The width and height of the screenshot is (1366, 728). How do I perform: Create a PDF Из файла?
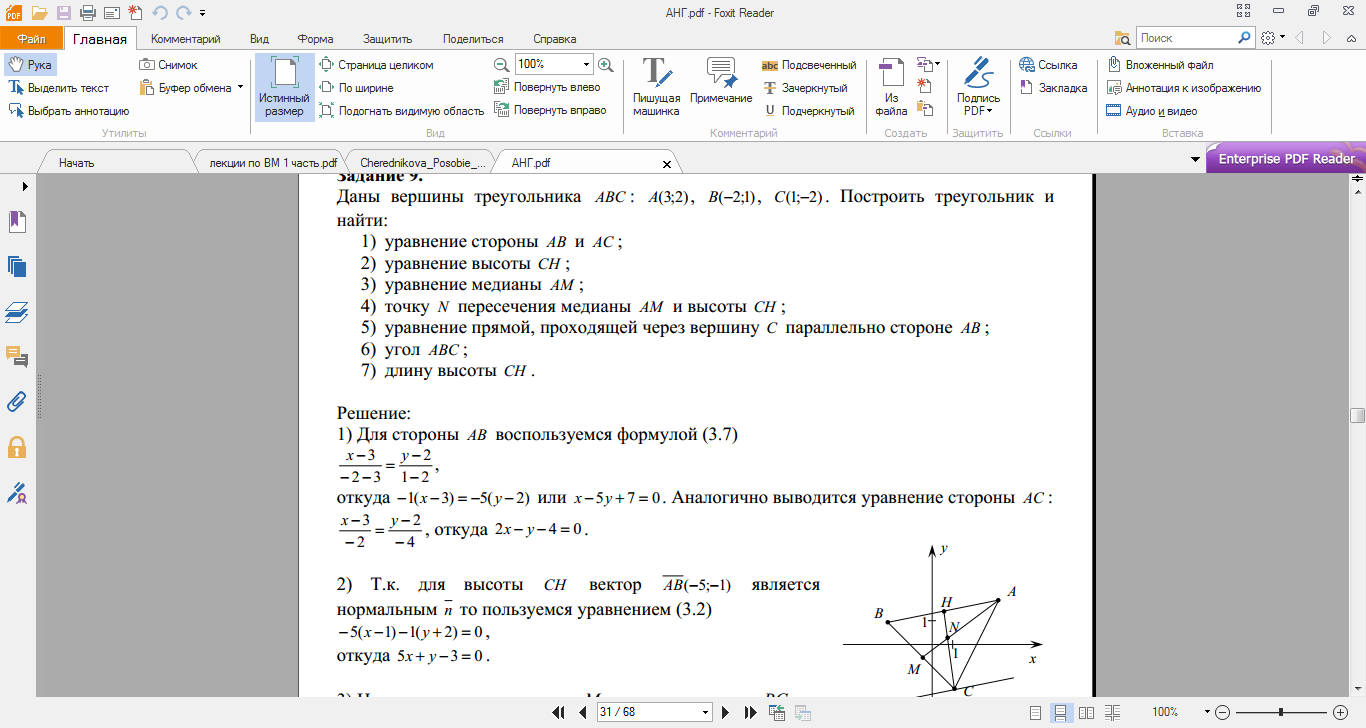click(x=891, y=87)
